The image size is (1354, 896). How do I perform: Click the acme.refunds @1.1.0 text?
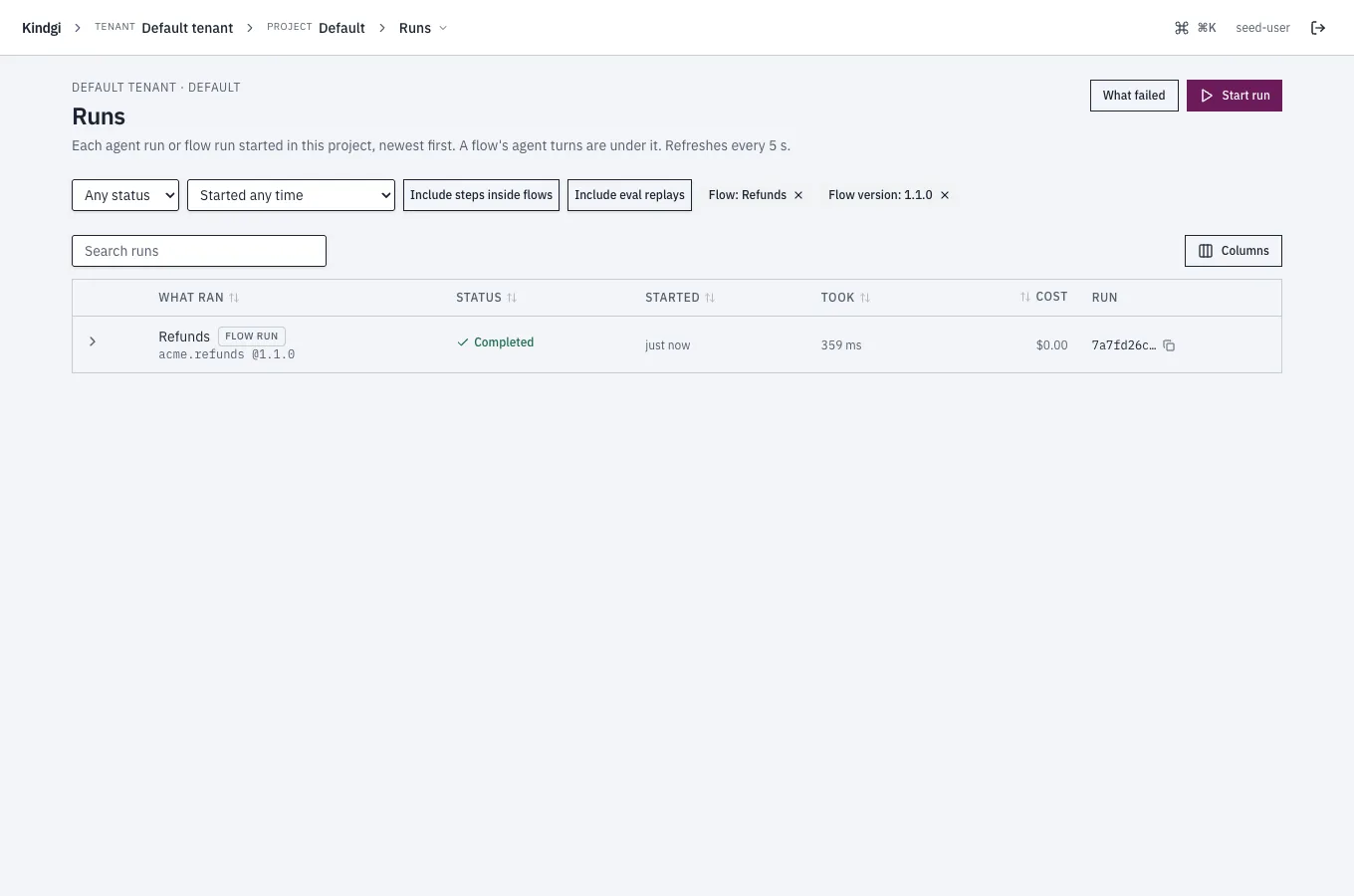227,354
